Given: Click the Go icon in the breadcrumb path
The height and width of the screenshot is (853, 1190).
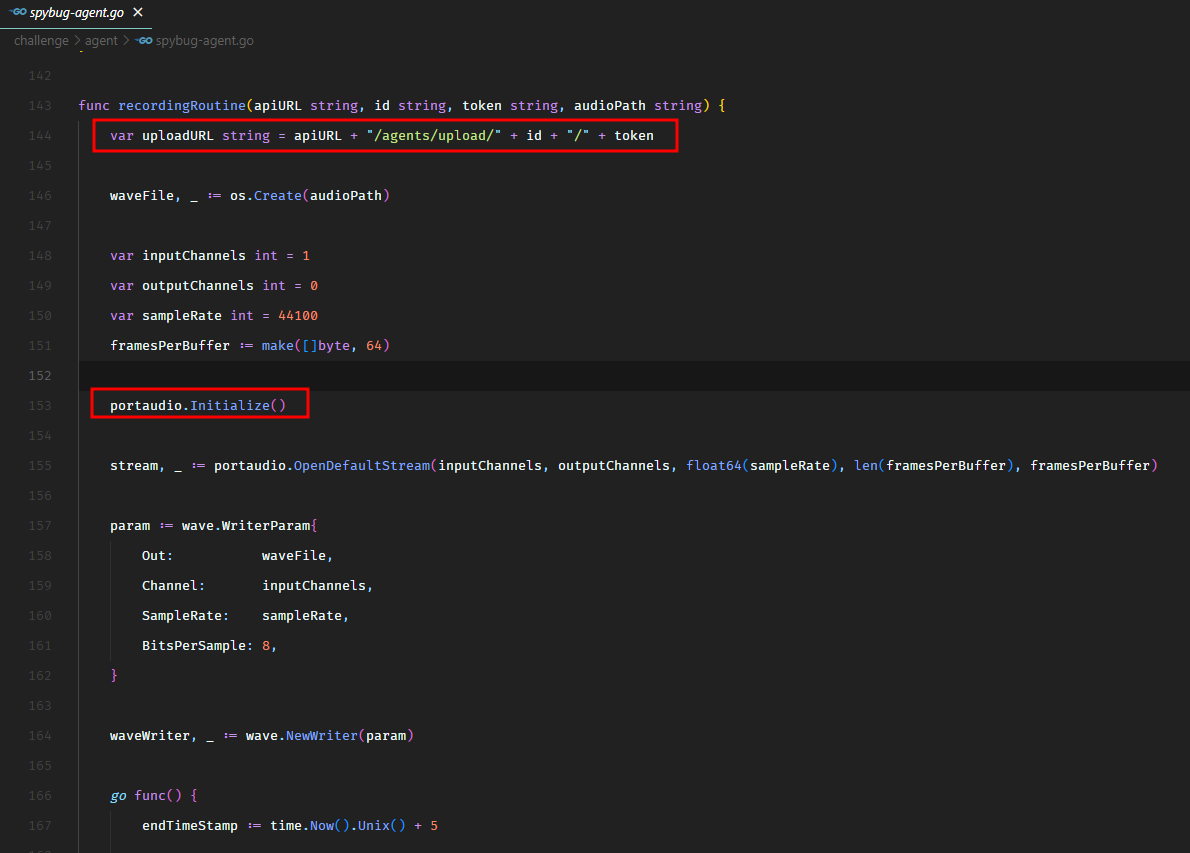Looking at the screenshot, I should pos(144,41).
